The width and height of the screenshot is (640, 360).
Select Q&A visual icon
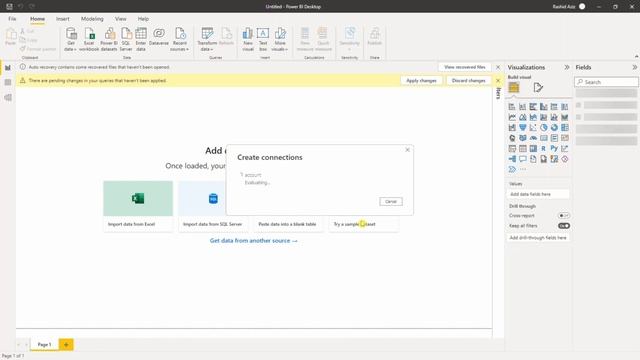point(523,159)
